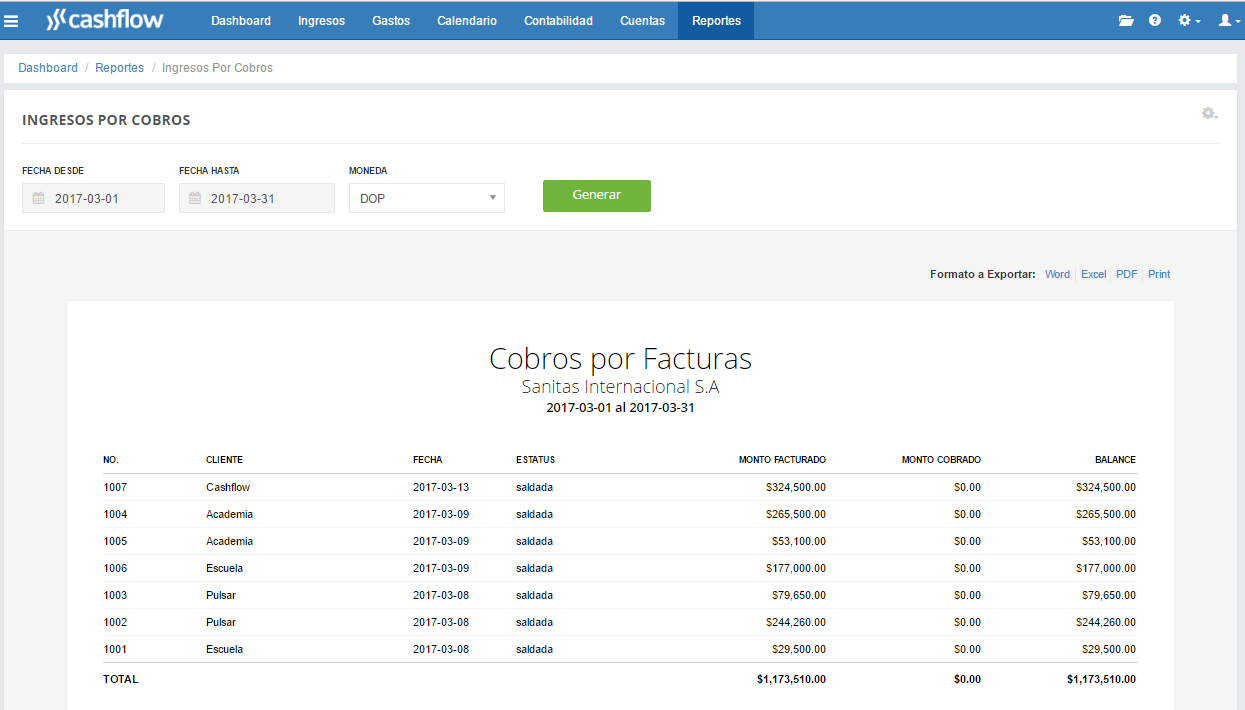This screenshot has width=1245, height=710.
Task: Click the NO. column header
Action: (x=111, y=460)
